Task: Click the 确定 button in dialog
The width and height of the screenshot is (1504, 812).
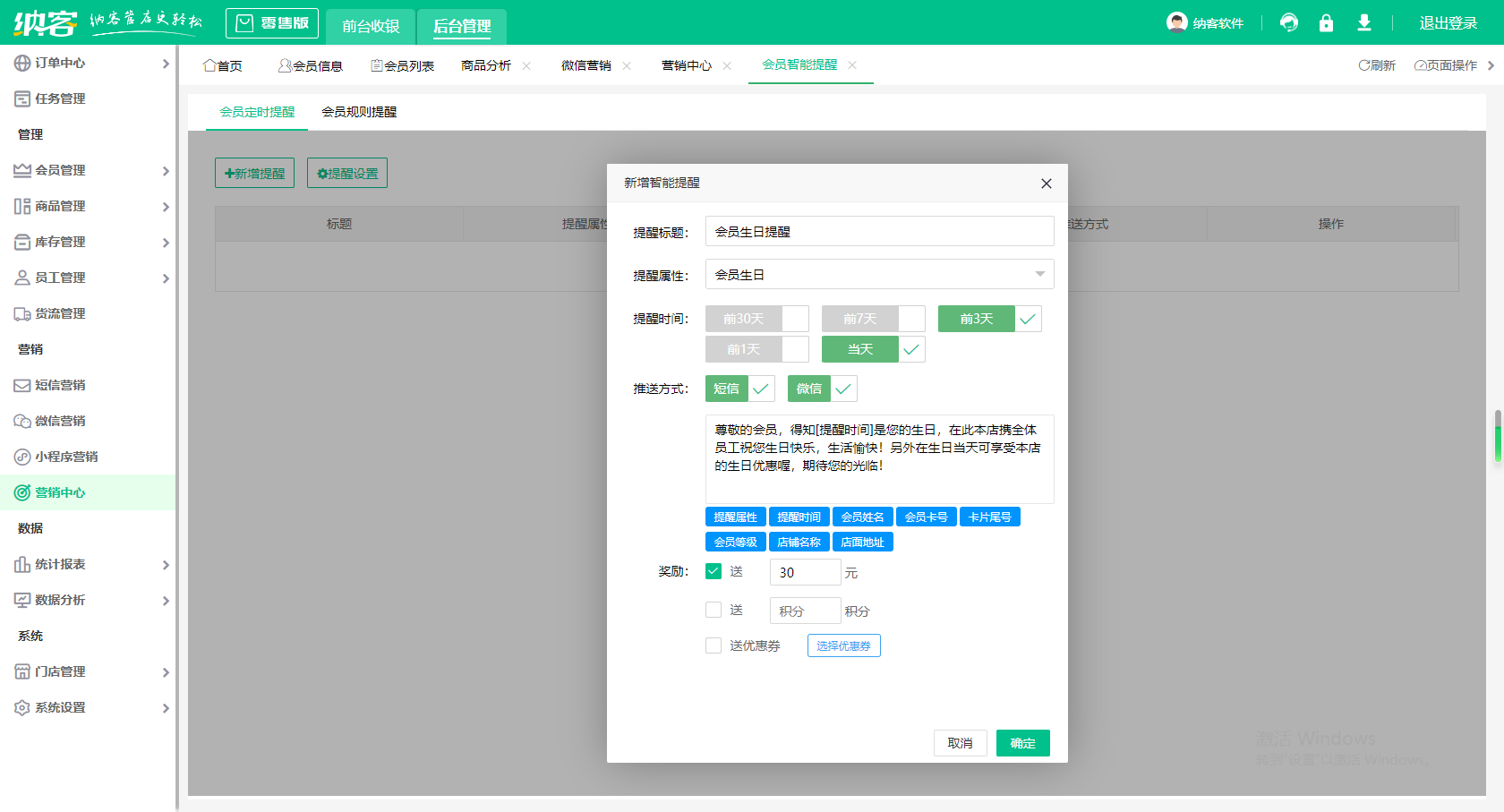Action: 1023,743
